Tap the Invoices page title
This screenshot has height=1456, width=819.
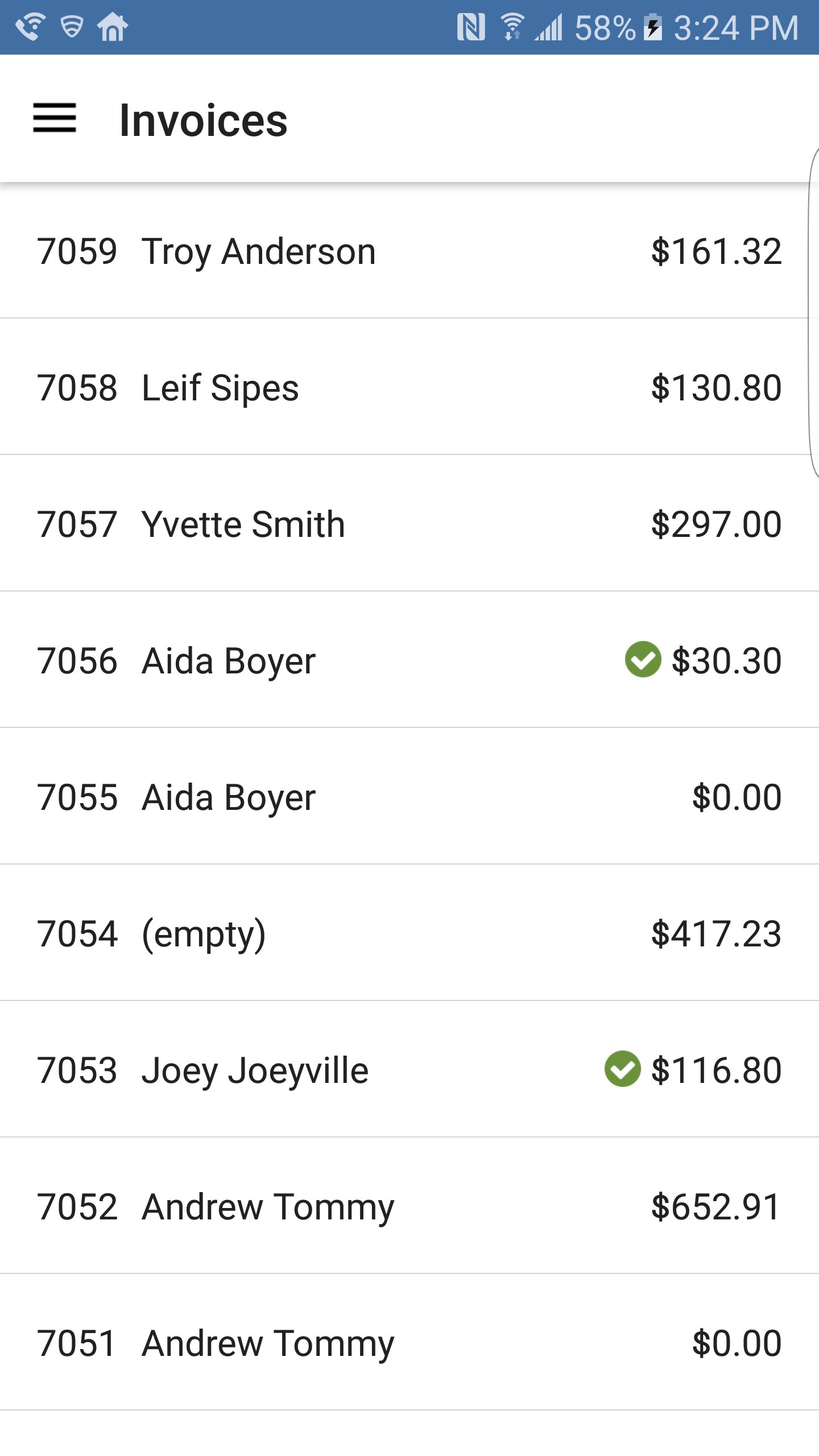(203, 121)
